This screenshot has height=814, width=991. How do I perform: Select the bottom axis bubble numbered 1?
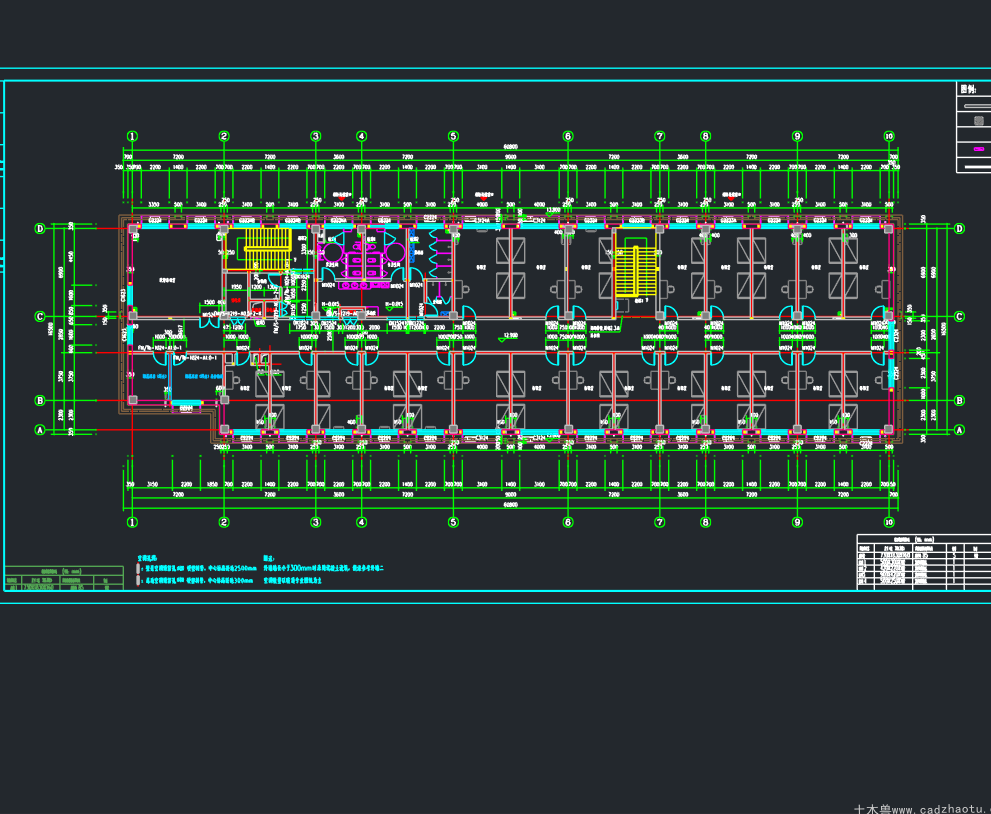click(132, 522)
